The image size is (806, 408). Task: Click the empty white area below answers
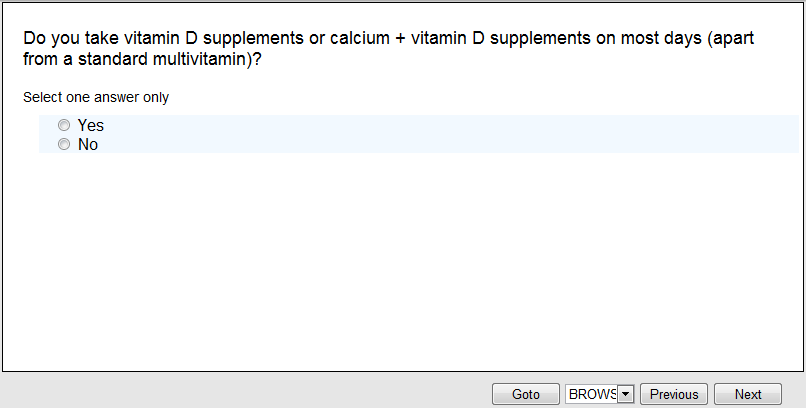pyautogui.click(x=400, y=260)
